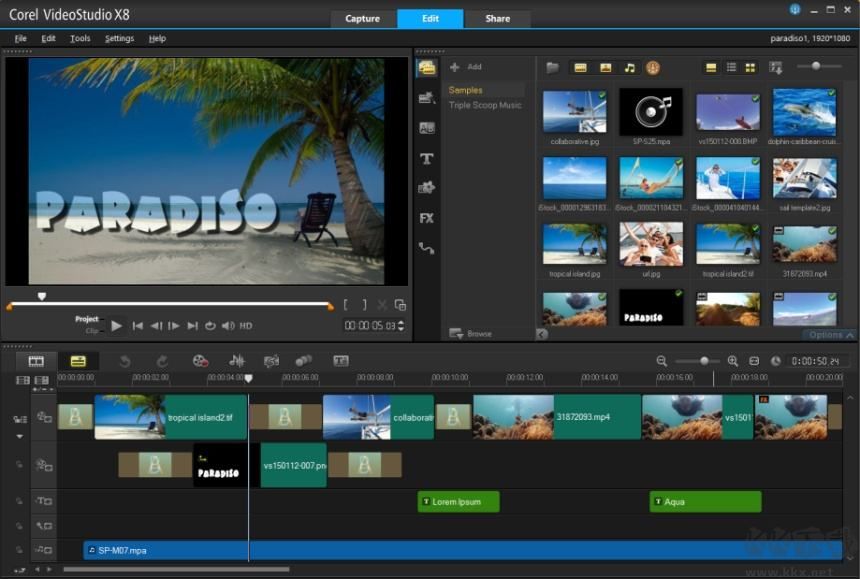The height and width of the screenshot is (579, 860).
Task: Select the Lorem Ipsum title clip
Action: [458, 502]
